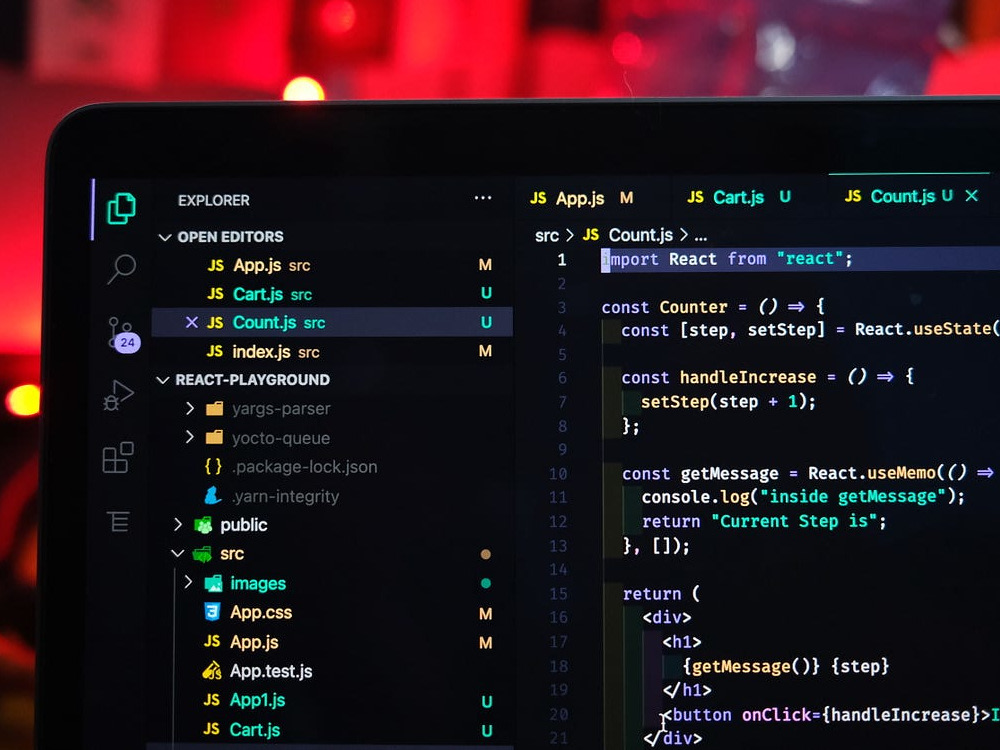Open App1.js in the file tree
This screenshot has width=1000, height=750.
point(257,700)
